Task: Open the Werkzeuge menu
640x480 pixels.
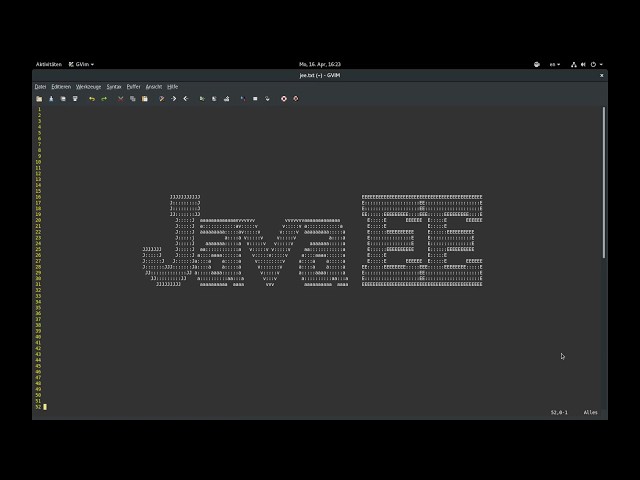Action: (x=89, y=87)
